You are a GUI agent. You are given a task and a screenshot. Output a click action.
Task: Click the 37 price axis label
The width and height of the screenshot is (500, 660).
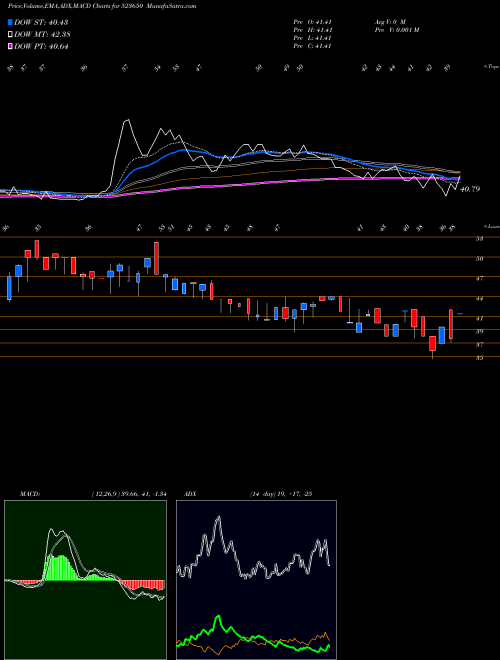[x=479, y=345]
